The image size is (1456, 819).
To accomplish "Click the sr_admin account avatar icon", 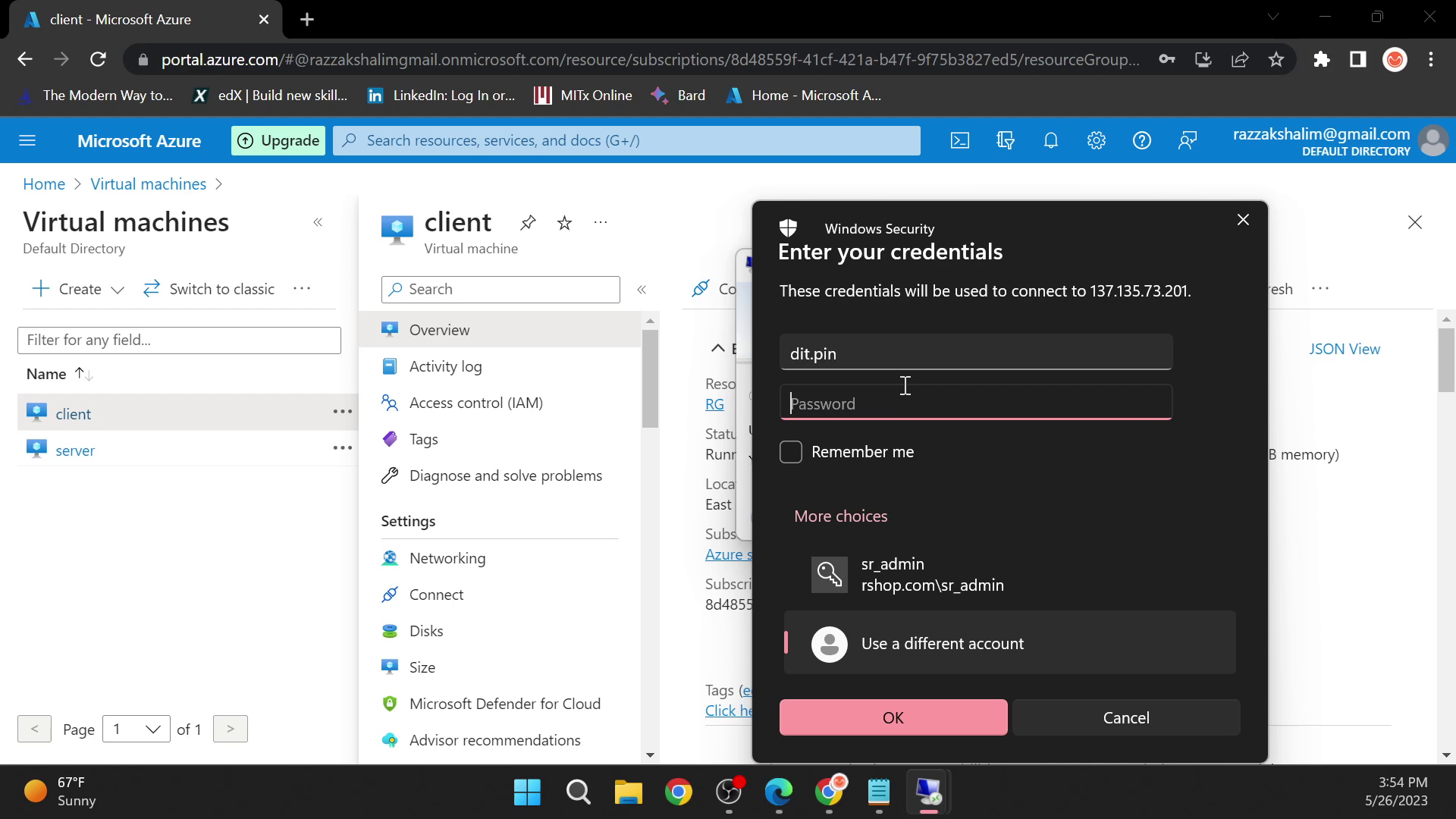I will (828, 574).
